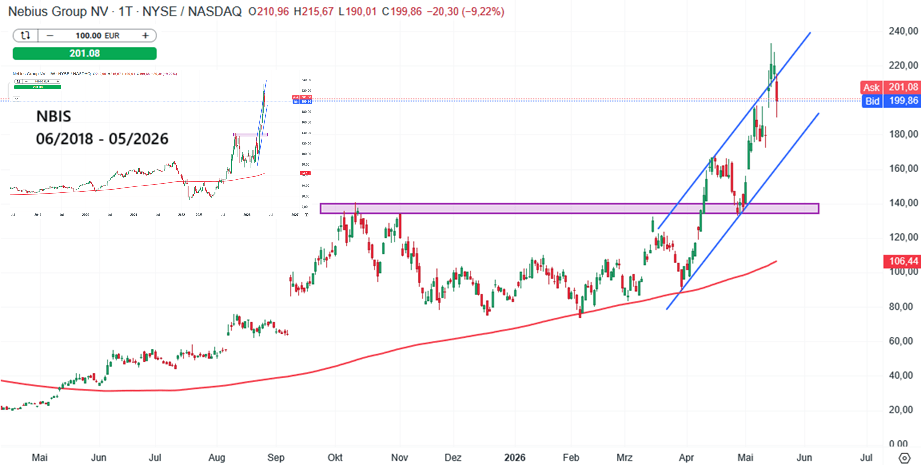Select the lower blue channel trendline
This screenshot has height=472, width=921.
741,212
